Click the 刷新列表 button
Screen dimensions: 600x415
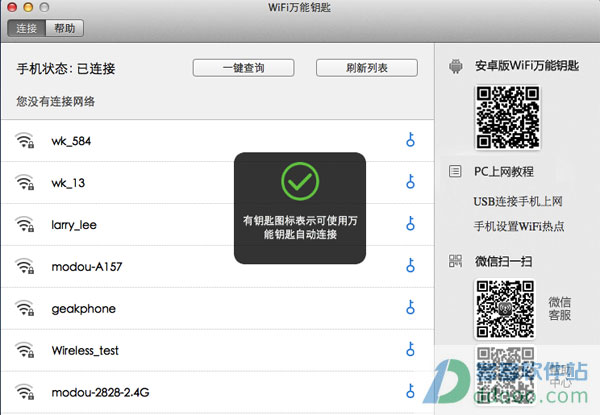click(x=367, y=68)
